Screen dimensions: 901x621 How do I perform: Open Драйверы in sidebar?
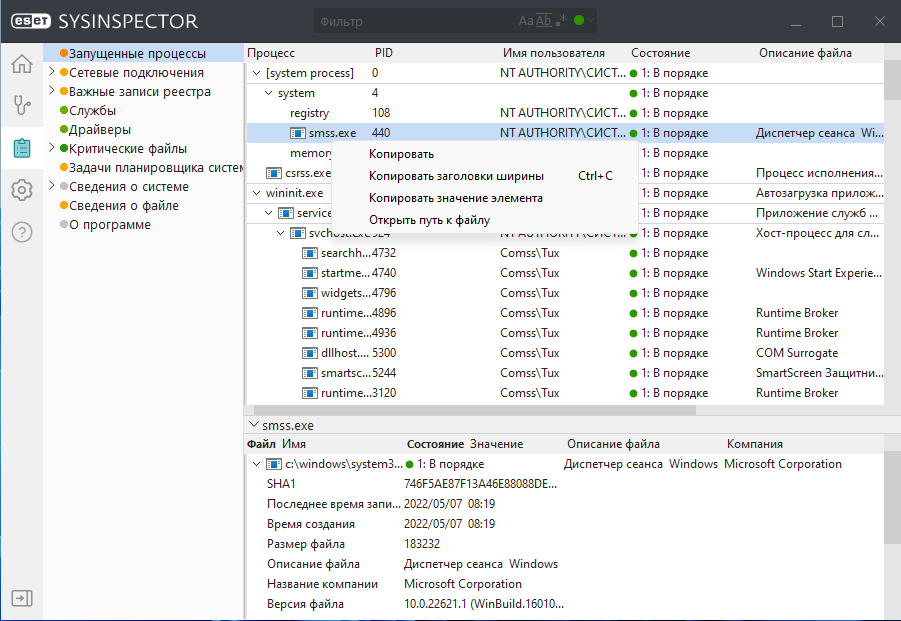coord(100,129)
